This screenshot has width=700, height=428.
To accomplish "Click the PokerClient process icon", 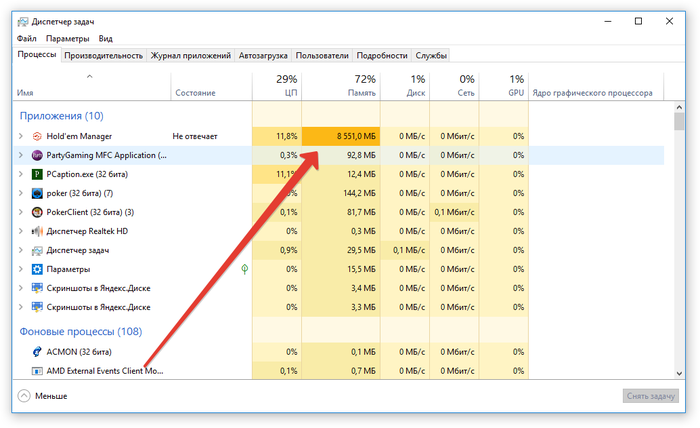I will [x=37, y=212].
